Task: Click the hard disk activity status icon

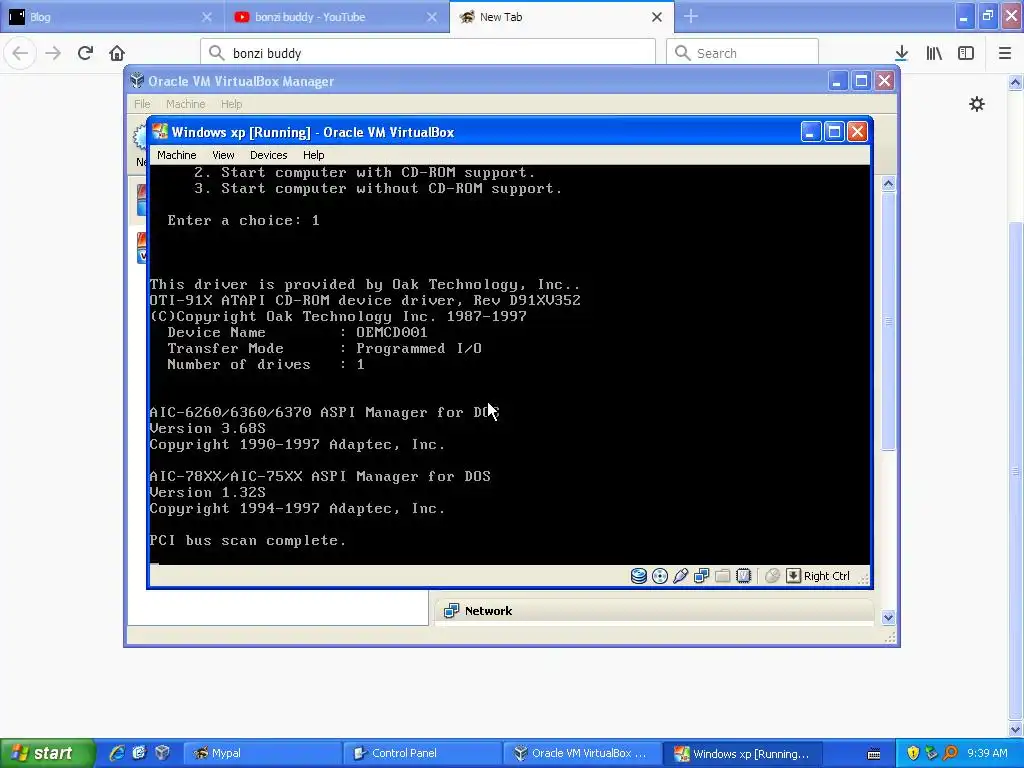Action: [x=639, y=575]
